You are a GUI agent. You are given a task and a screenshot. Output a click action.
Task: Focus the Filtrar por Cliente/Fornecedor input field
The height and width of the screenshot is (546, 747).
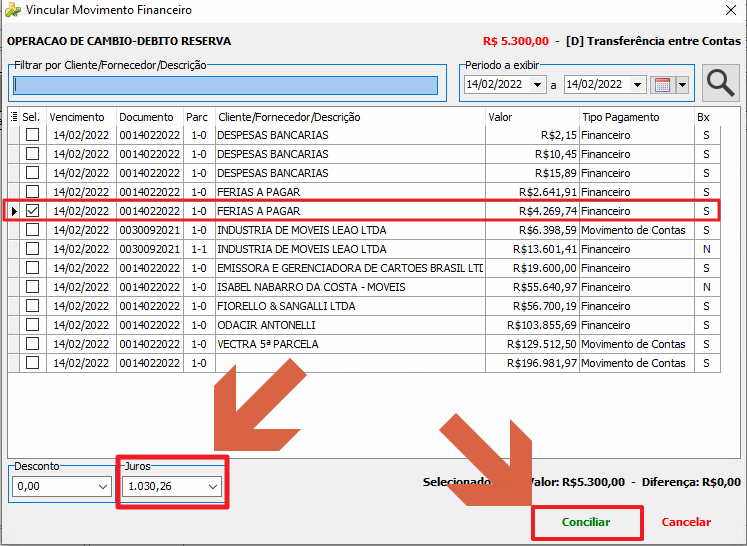pyautogui.click(x=225, y=85)
